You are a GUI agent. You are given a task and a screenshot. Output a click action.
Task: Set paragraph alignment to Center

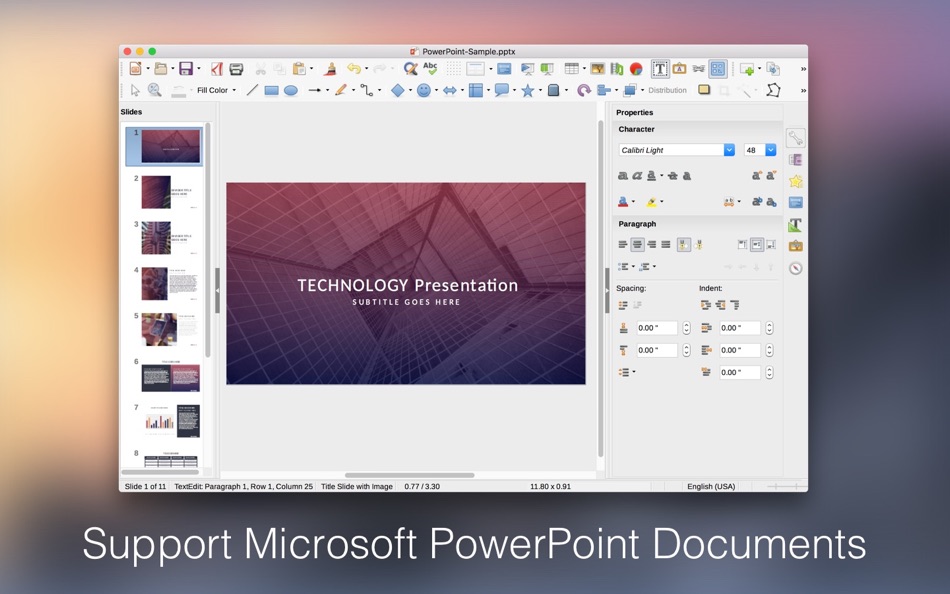click(x=637, y=245)
